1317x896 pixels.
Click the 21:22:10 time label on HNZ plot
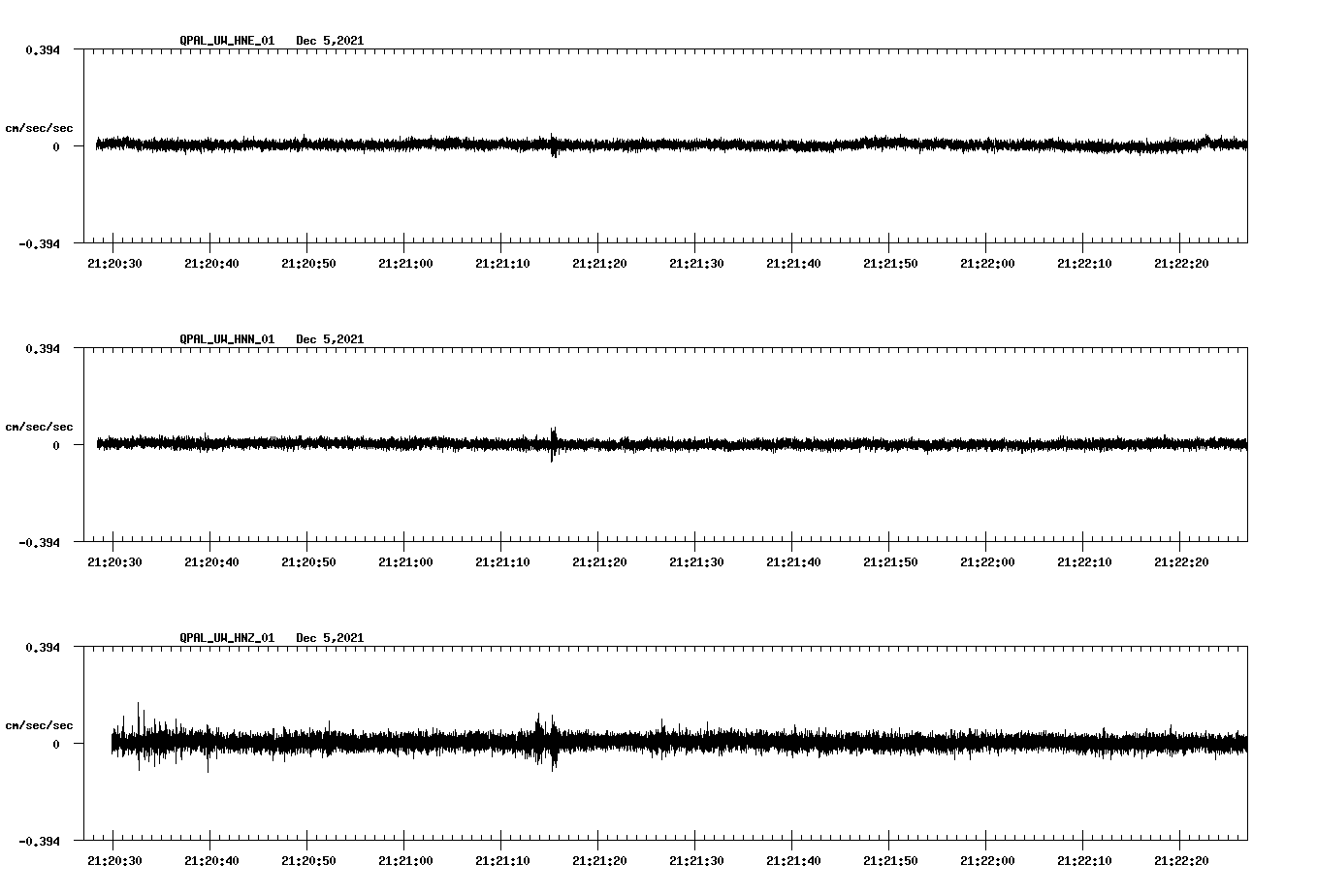(1084, 861)
